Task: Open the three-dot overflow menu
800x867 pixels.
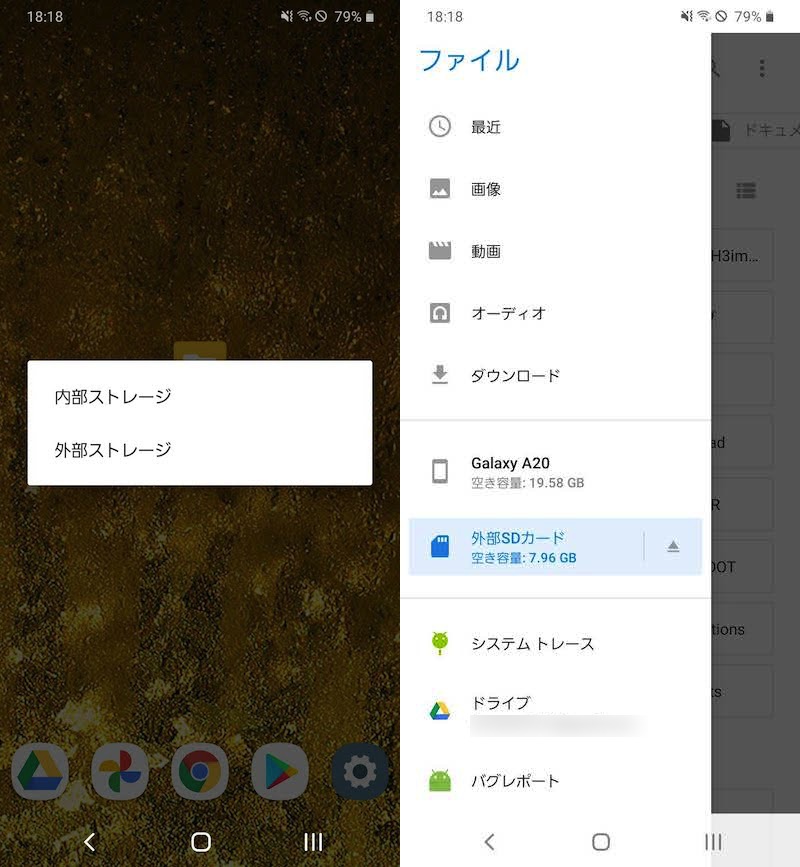Action: tap(762, 68)
